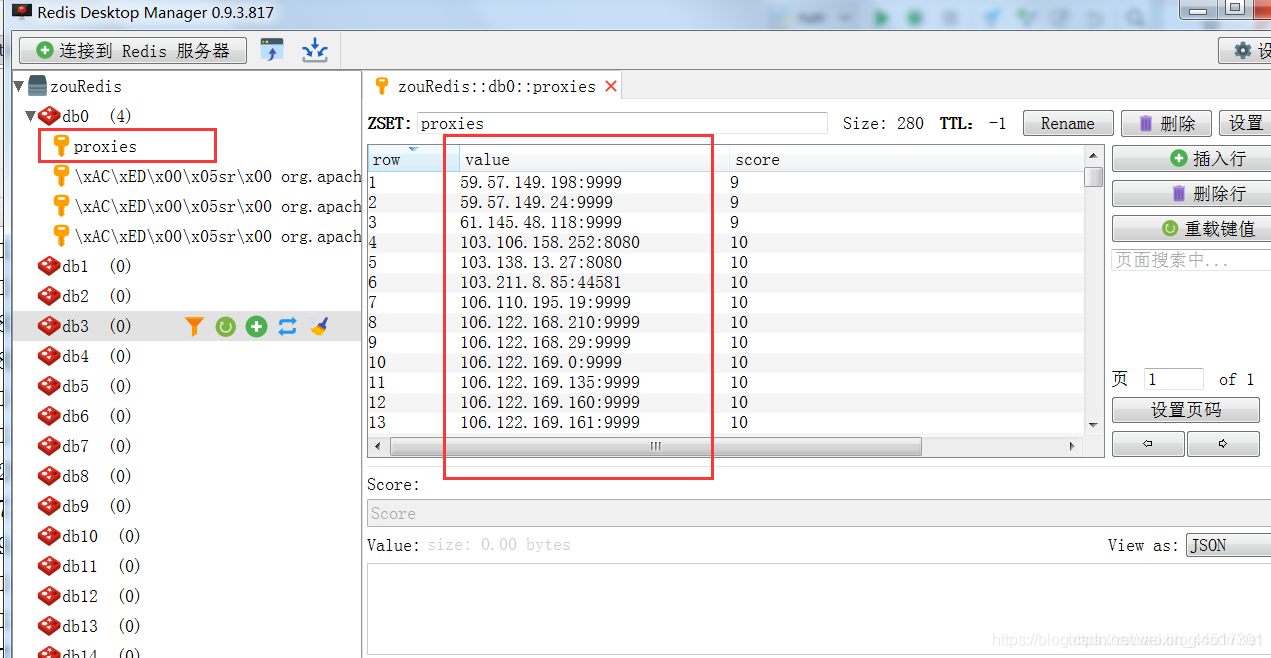
Task: Go to the next page arrow
Action: pyautogui.click(x=1223, y=443)
